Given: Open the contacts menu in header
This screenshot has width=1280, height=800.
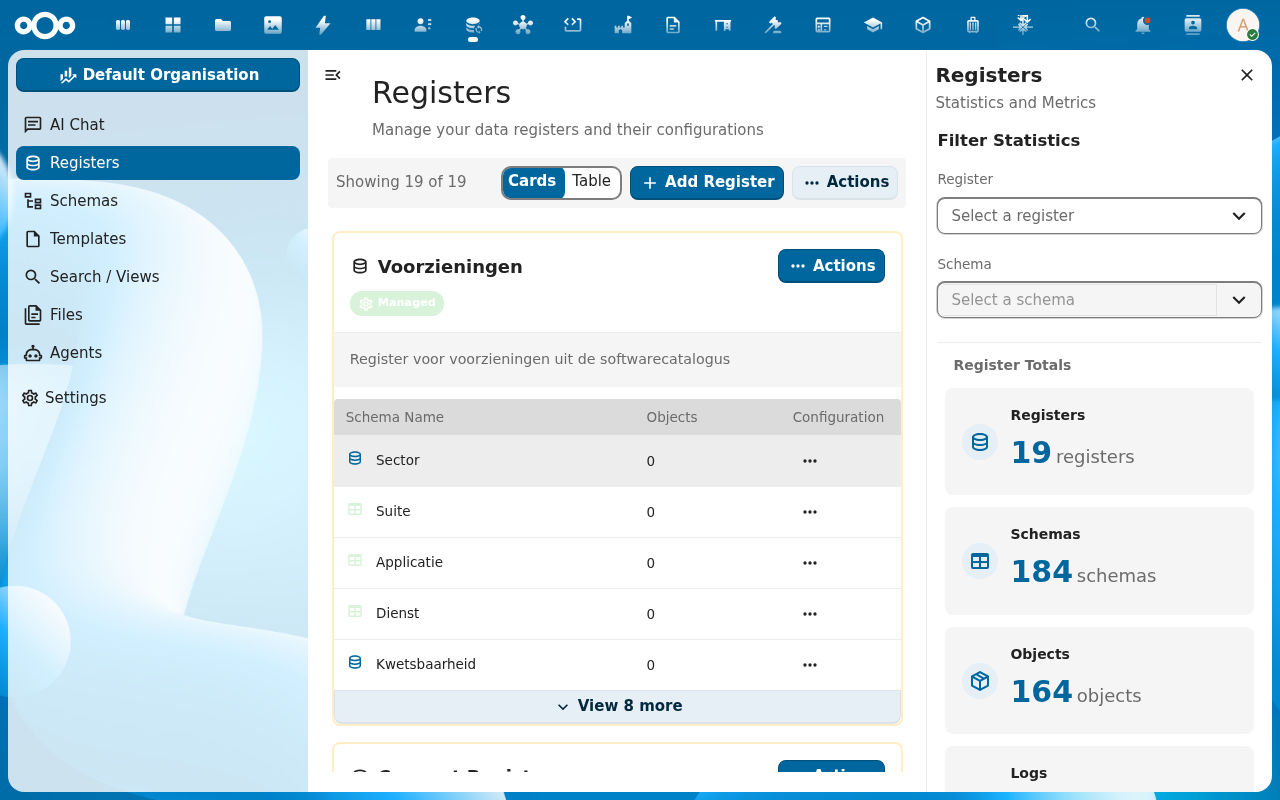Looking at the screenshot, I should (x=1193, y=25).
